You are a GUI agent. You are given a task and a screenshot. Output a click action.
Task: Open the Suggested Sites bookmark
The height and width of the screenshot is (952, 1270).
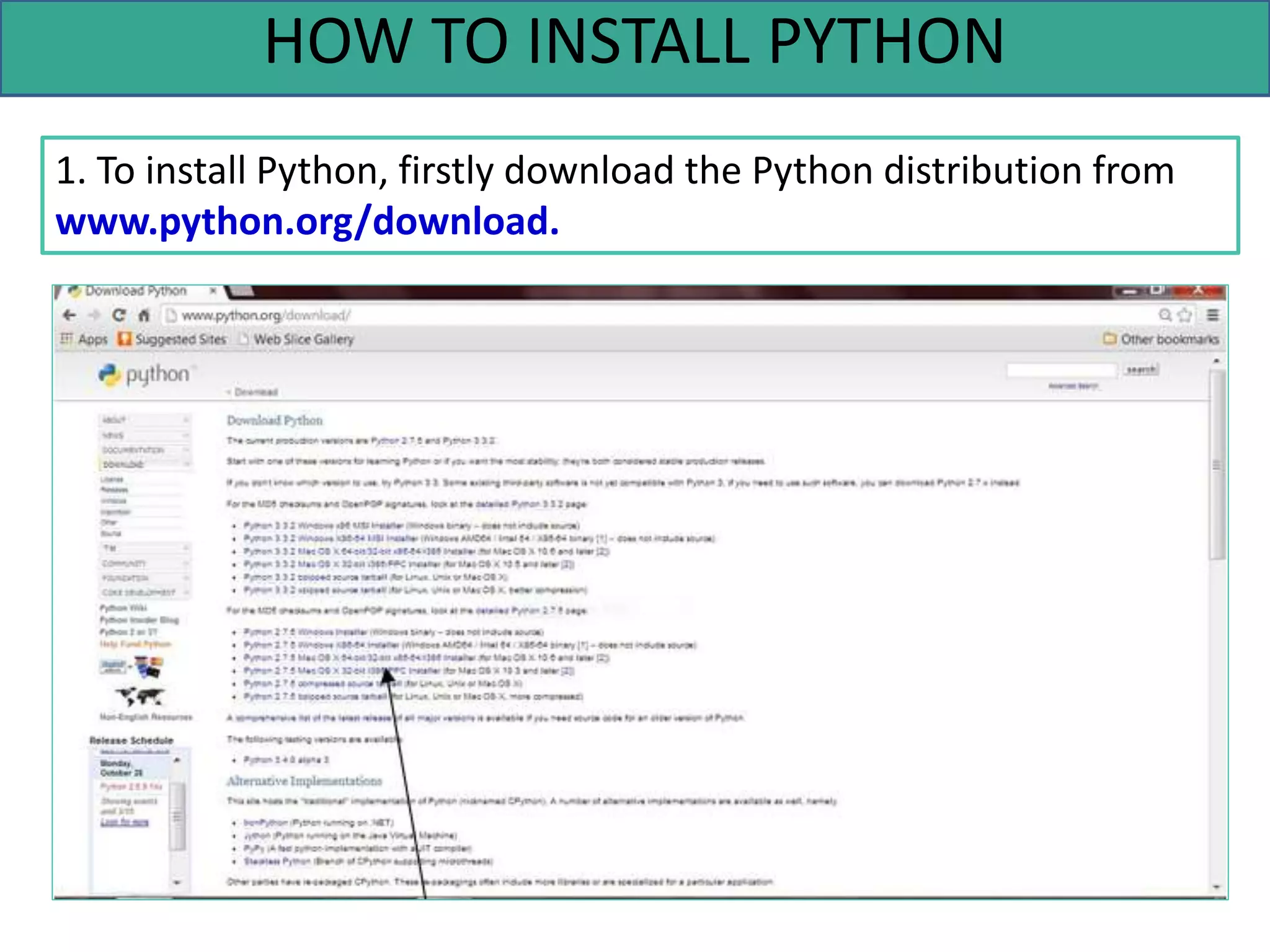172,339
